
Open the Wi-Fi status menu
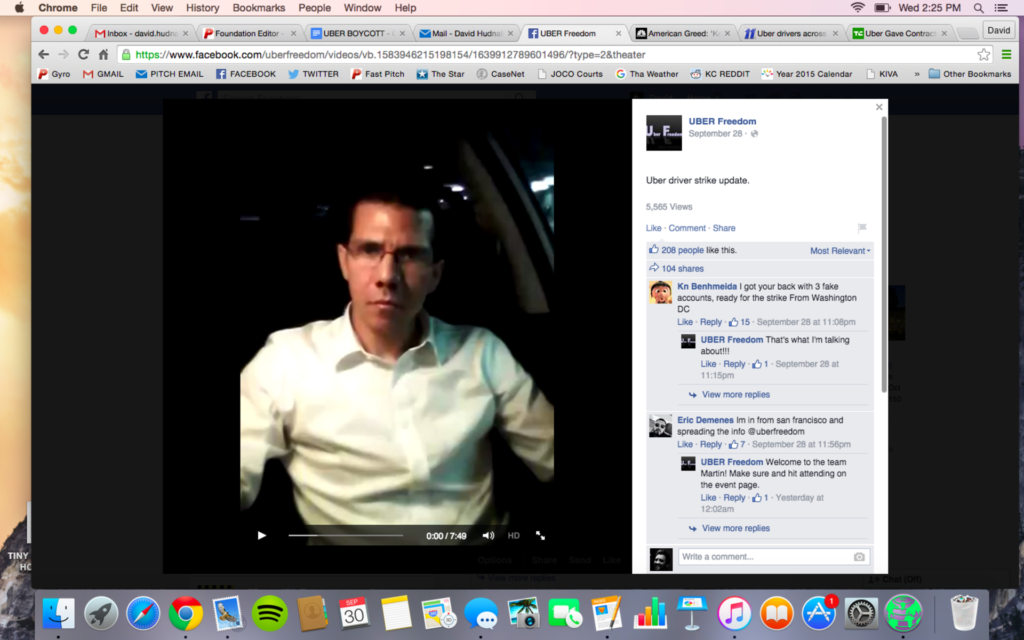click(857, 8)
